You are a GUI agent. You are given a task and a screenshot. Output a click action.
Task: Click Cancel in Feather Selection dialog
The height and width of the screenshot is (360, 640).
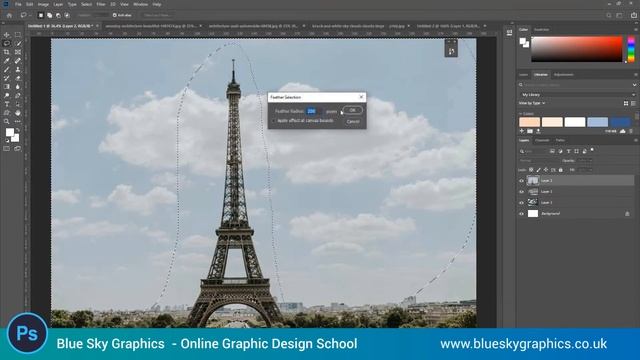tap(353, 121)
